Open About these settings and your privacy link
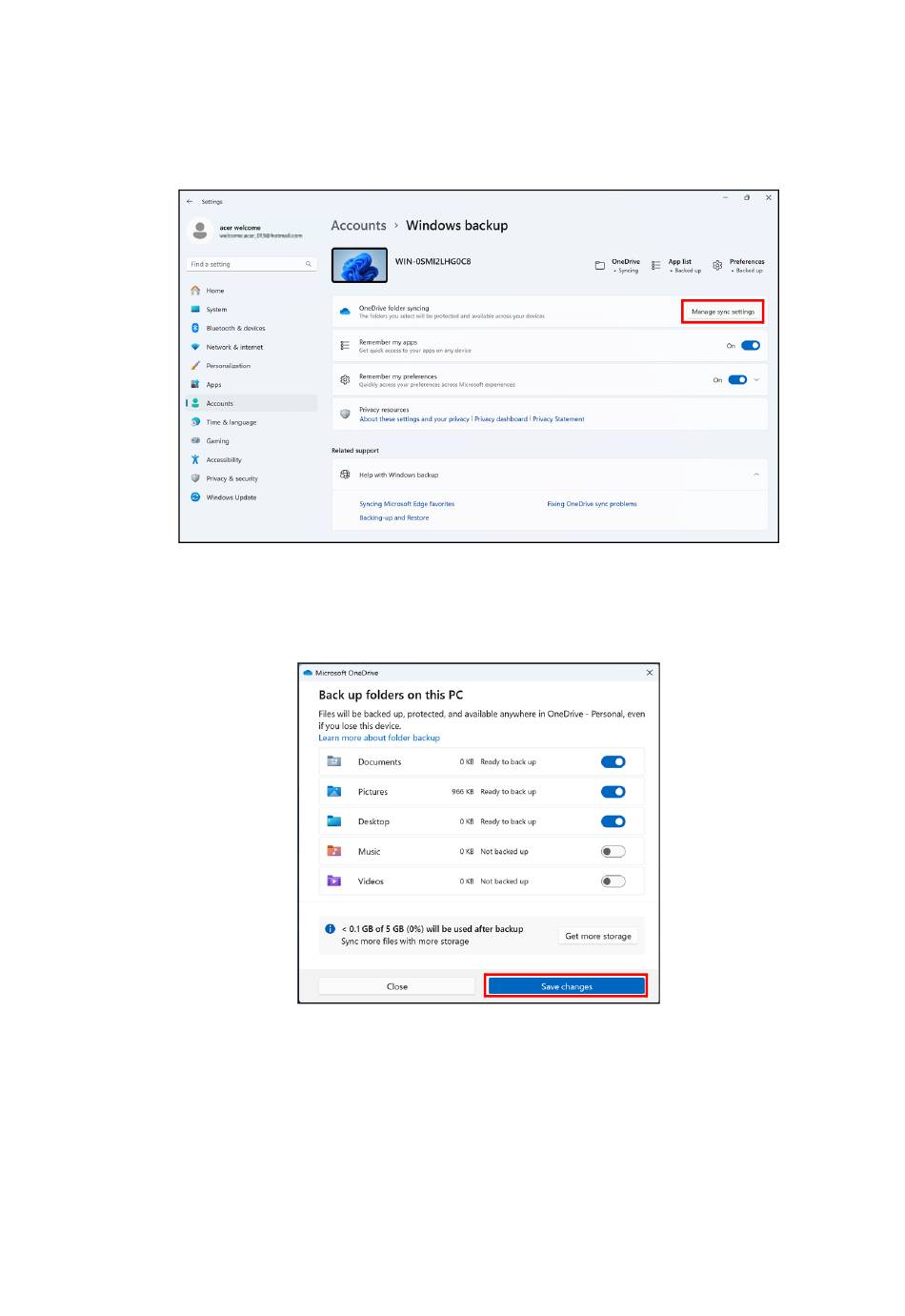 tap(414, 419)
